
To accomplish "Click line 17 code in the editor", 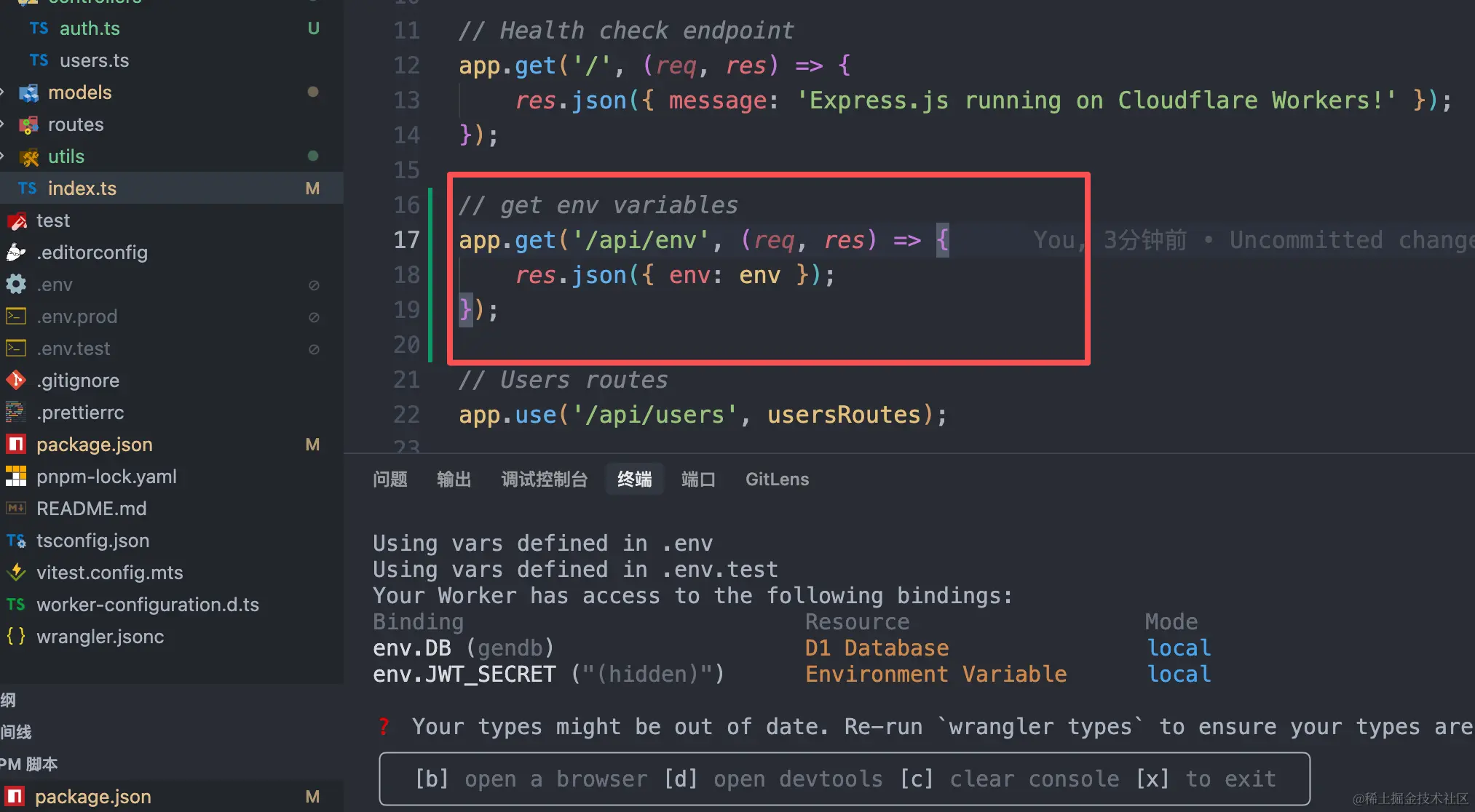I will [703, 240].
